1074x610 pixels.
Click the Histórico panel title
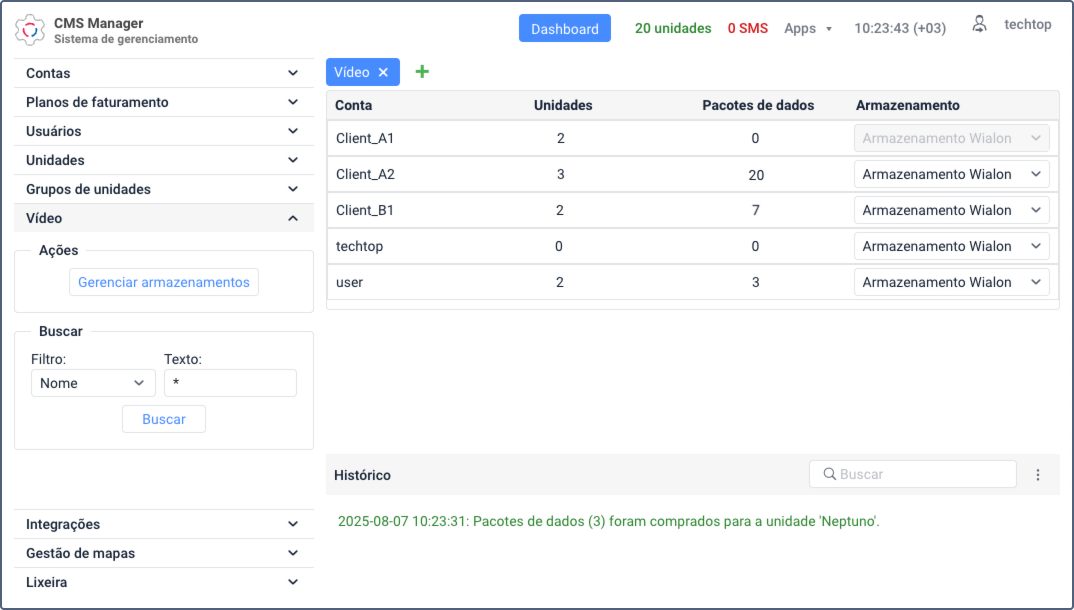[x=362, y=475]
